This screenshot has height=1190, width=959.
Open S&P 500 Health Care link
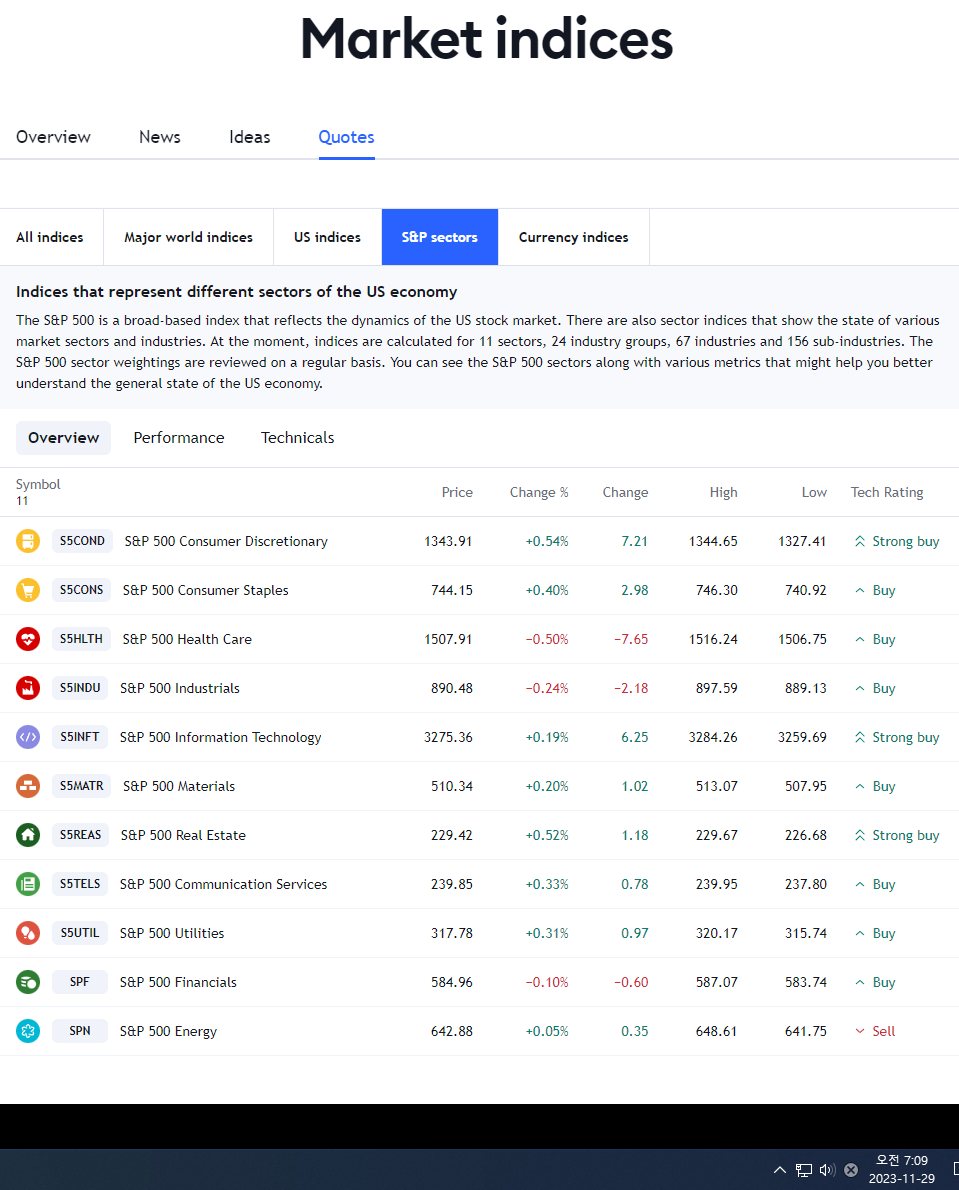187,639
